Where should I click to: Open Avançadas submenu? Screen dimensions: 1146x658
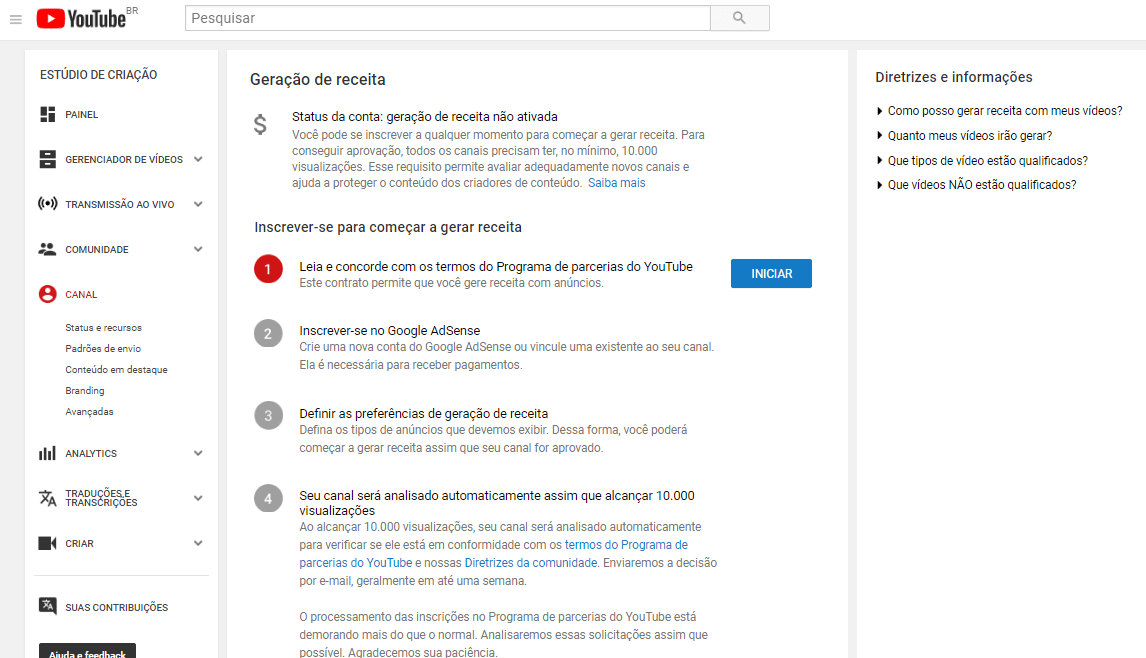click(x=89, y=412)
